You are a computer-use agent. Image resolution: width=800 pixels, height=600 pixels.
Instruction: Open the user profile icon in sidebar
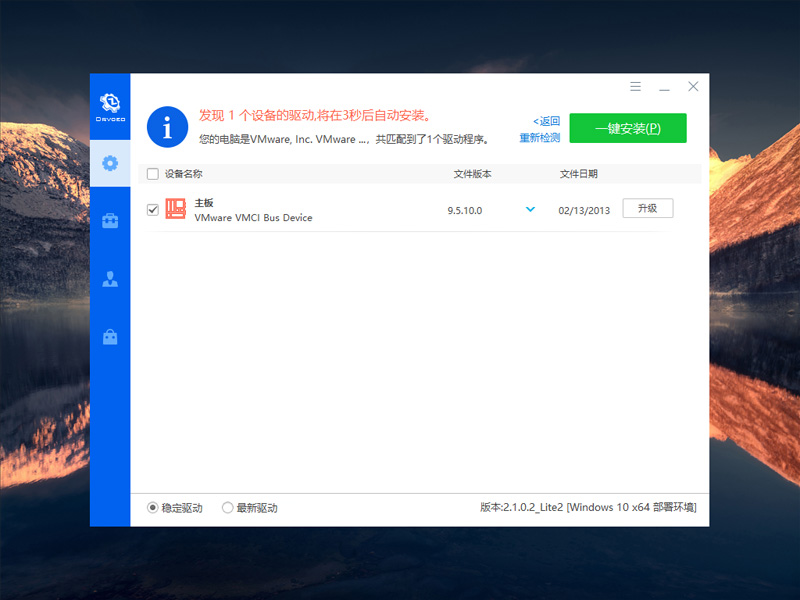(x=110, y=279)
